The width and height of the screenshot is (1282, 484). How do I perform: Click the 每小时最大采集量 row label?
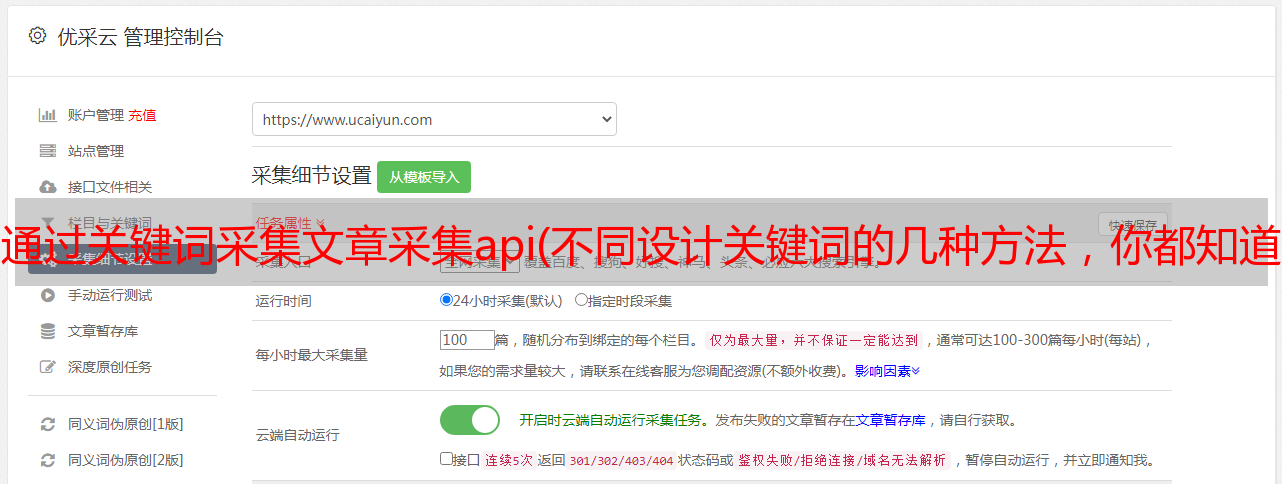click(312, 354)
